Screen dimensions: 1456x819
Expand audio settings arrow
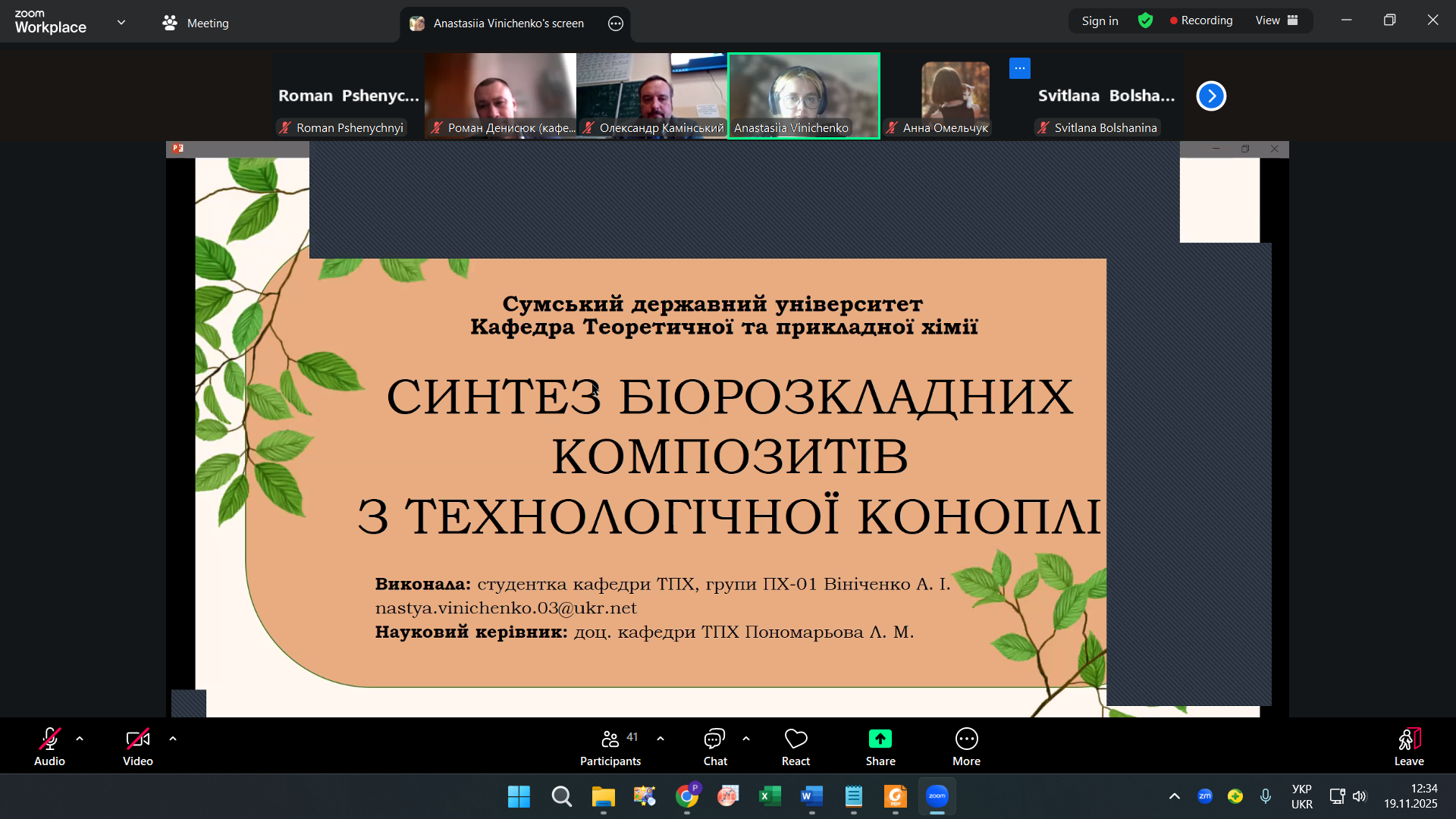coord(80,738)
